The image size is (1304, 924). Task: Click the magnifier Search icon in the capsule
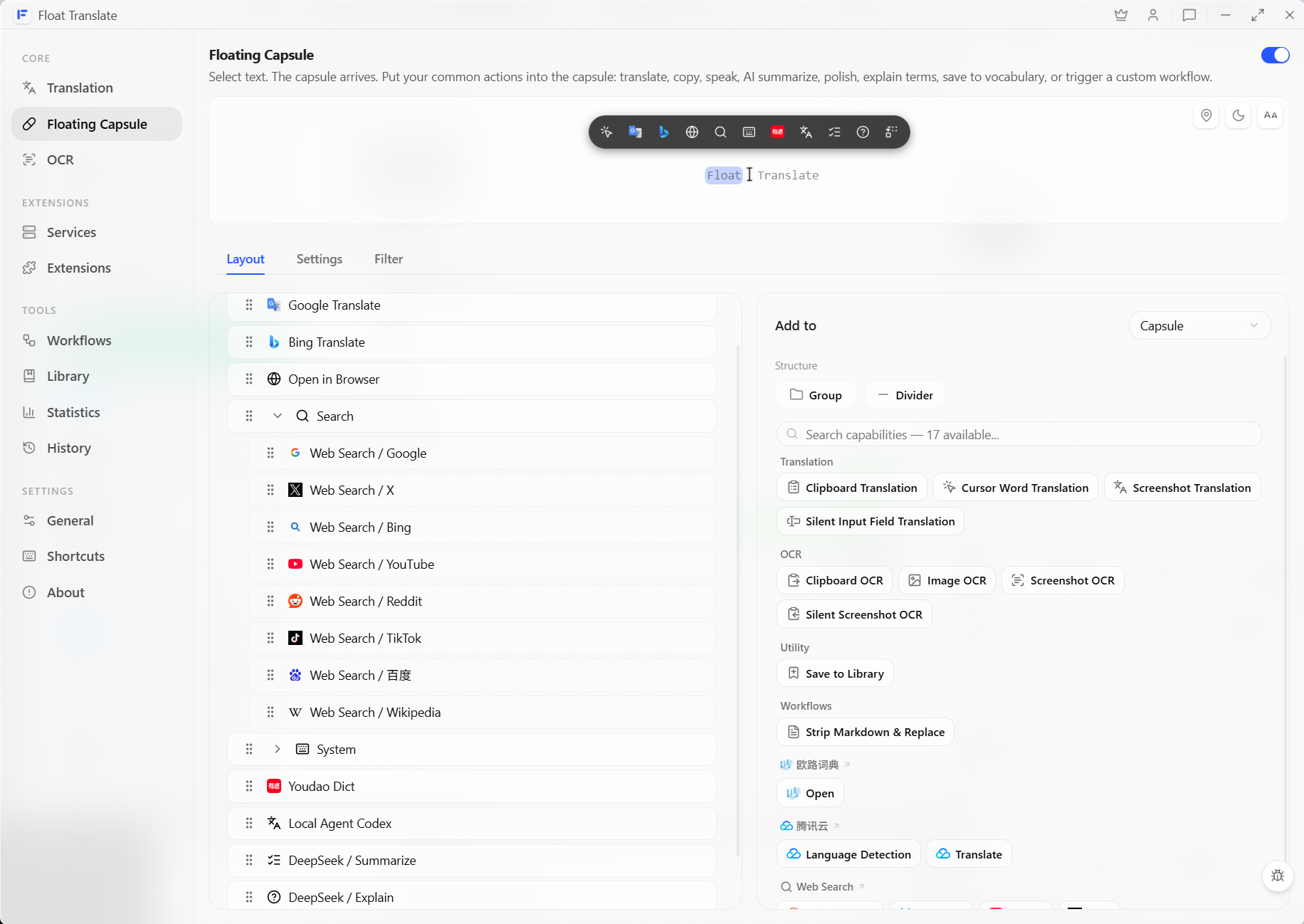[720, 132]
